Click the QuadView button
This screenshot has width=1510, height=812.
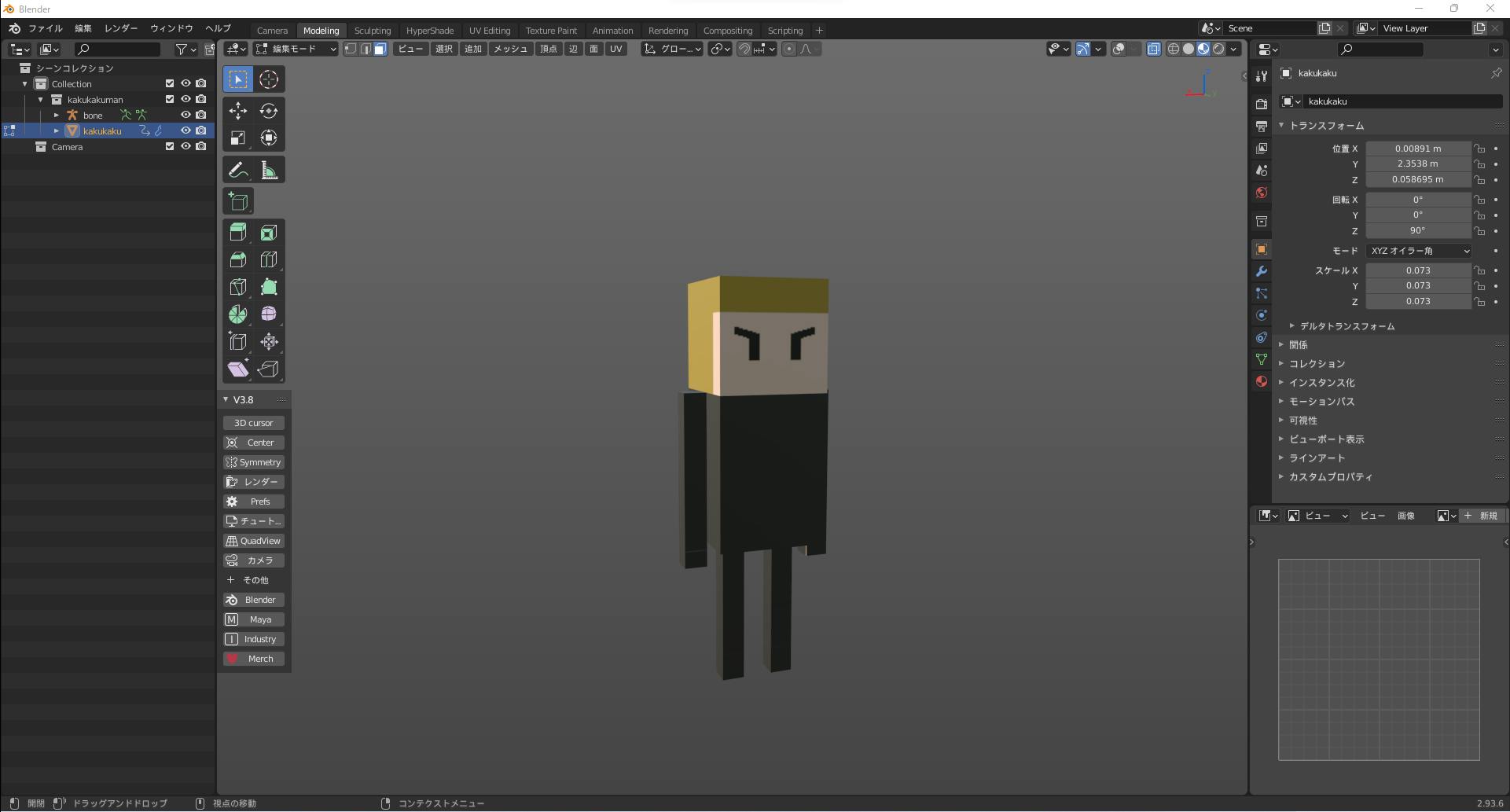(254, 541)
